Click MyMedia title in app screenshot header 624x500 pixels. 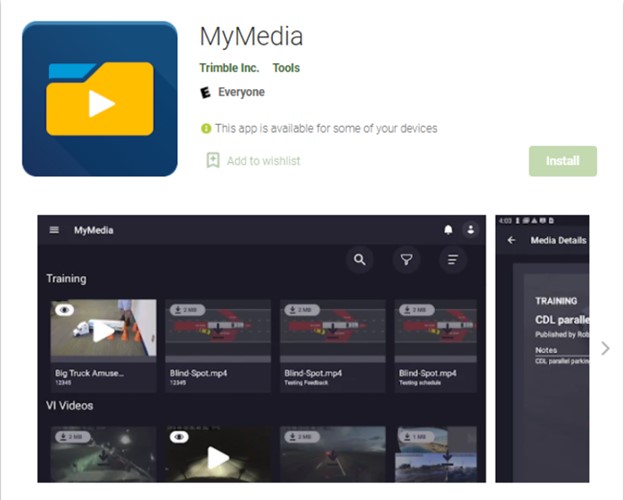pos(94,230)
